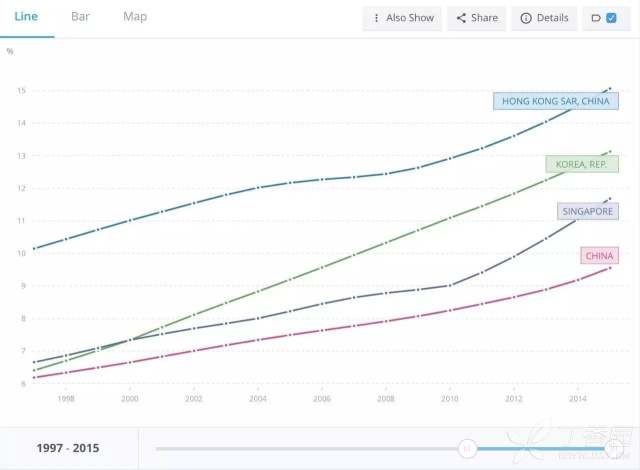This screenshot has height=470, width=640.
Task: Open the Details info panel
Action: (x=544, y=18)
